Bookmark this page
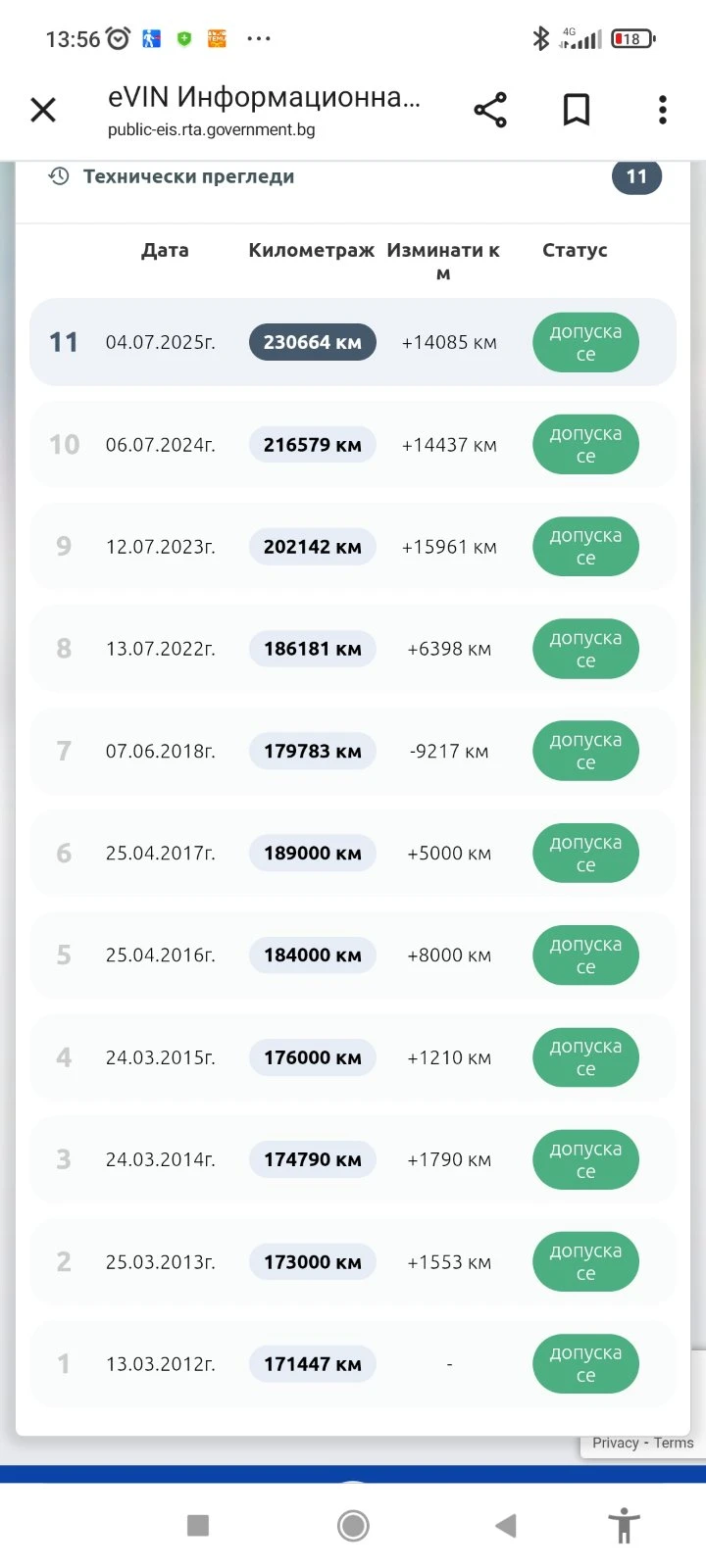Viewport: 706px width, 1568px height. pyautogui.click(x=577, y=110)
